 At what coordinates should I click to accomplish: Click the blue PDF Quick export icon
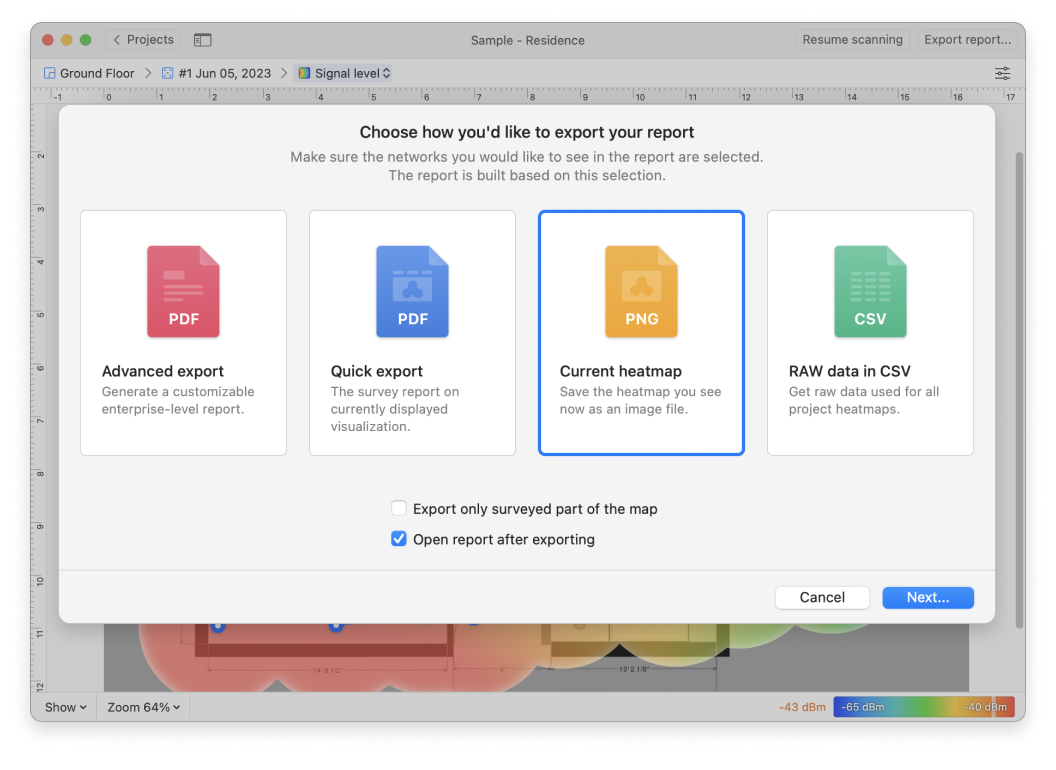(412, 292)
